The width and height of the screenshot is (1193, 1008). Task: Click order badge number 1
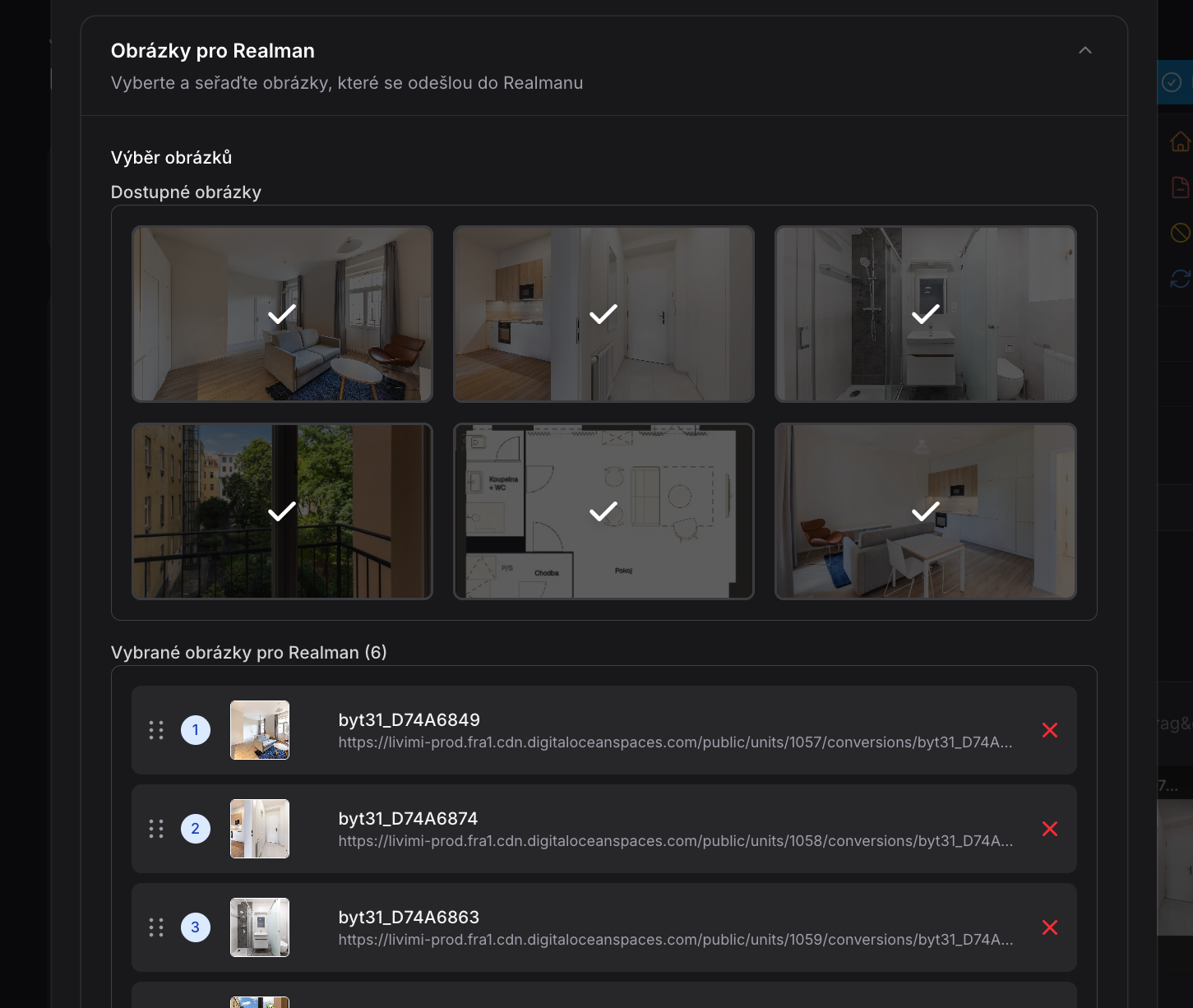196,730
